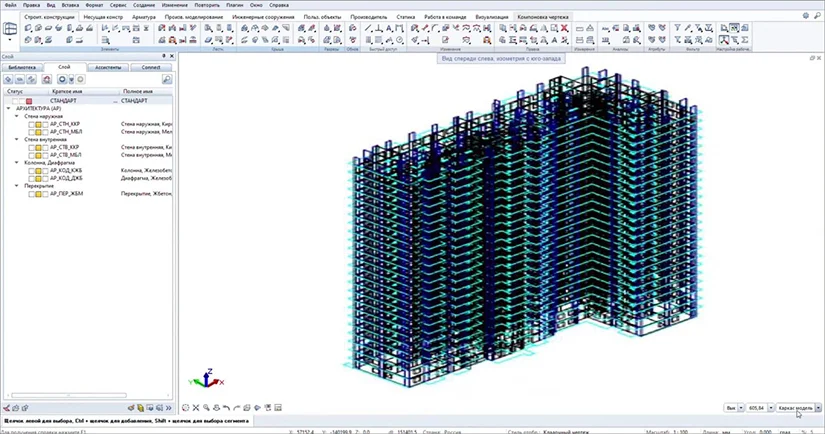
Task: Toggle visibility box for layer АР_СТН_ККР
Action: click(x=39, y=124)
